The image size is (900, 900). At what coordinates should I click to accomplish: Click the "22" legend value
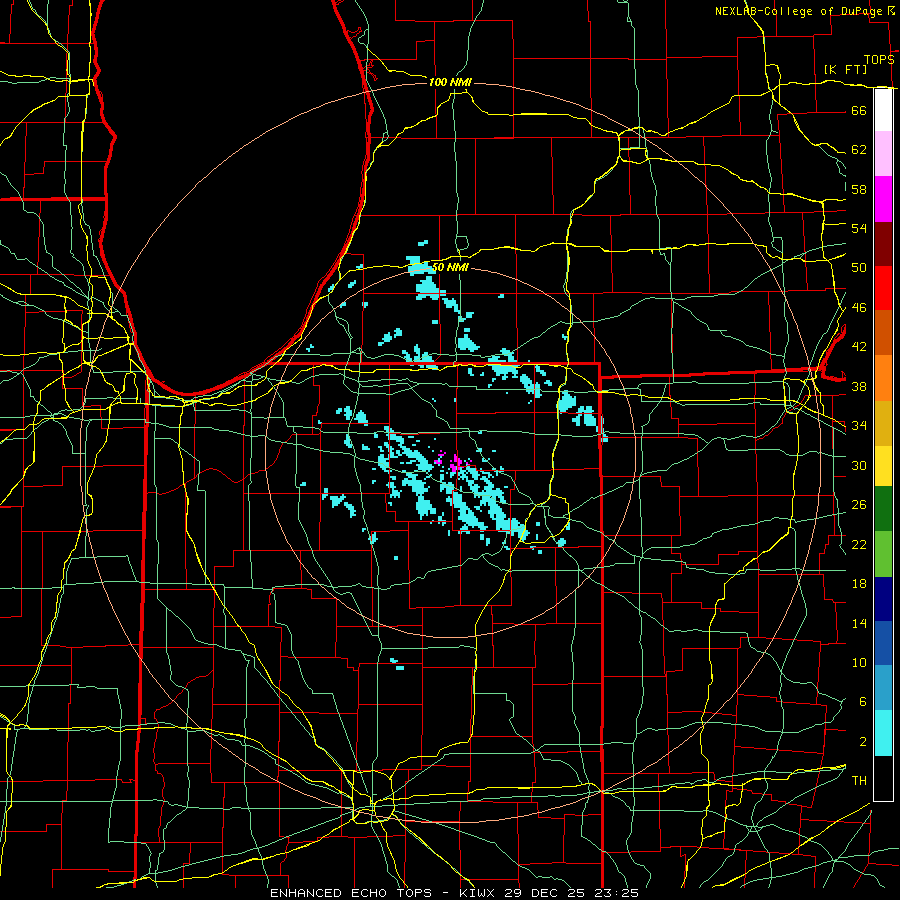[x=859, y=544]
